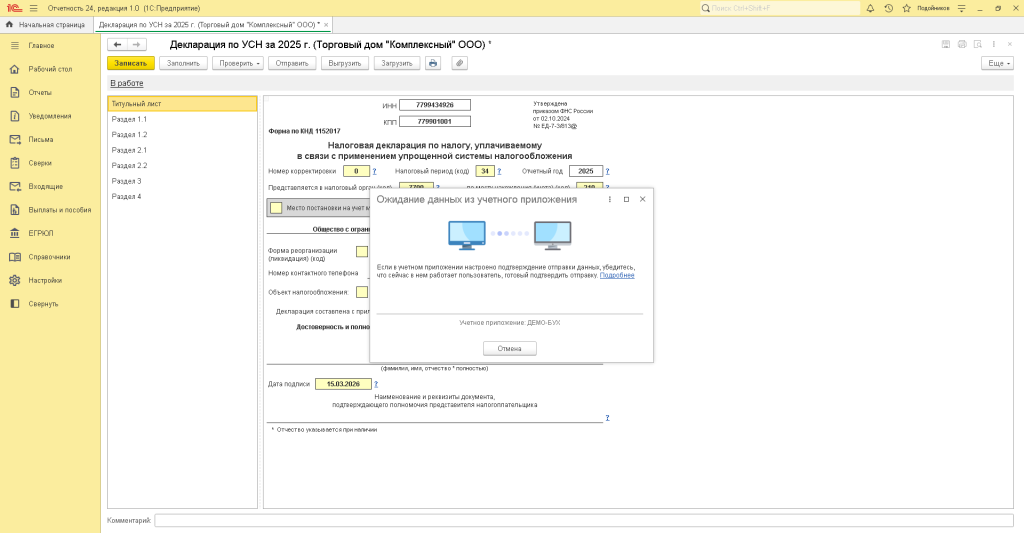
Task: Close the Декларация по УСН tab
Action: tap(326, 25)
